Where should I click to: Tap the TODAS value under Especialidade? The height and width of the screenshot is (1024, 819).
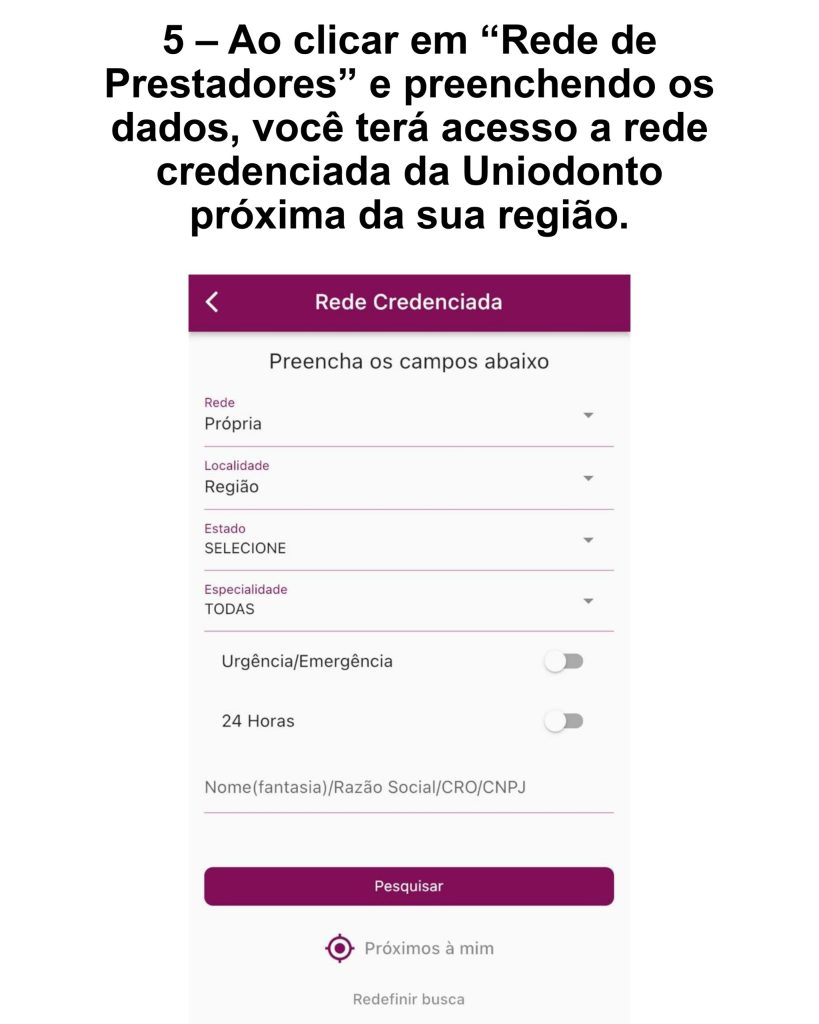(230, 609)
